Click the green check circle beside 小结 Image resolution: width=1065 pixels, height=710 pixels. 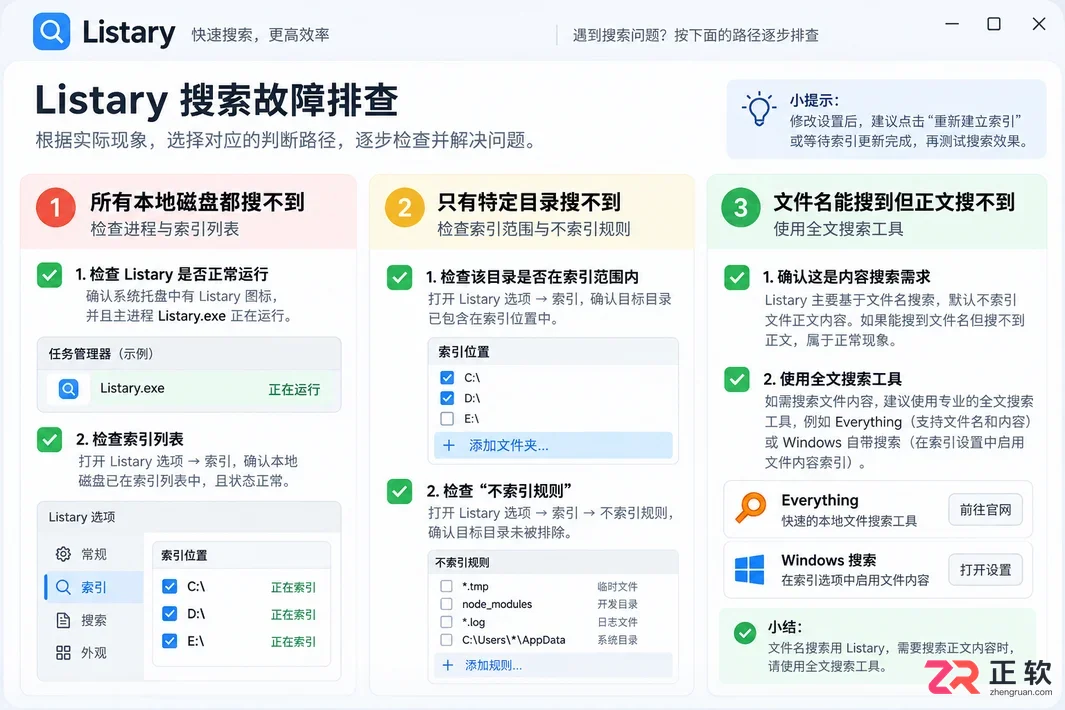[745, 633]
